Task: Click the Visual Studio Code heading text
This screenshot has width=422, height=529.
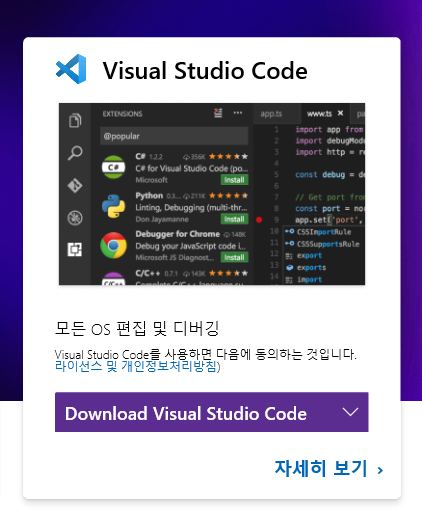Action: coord(205,71)
